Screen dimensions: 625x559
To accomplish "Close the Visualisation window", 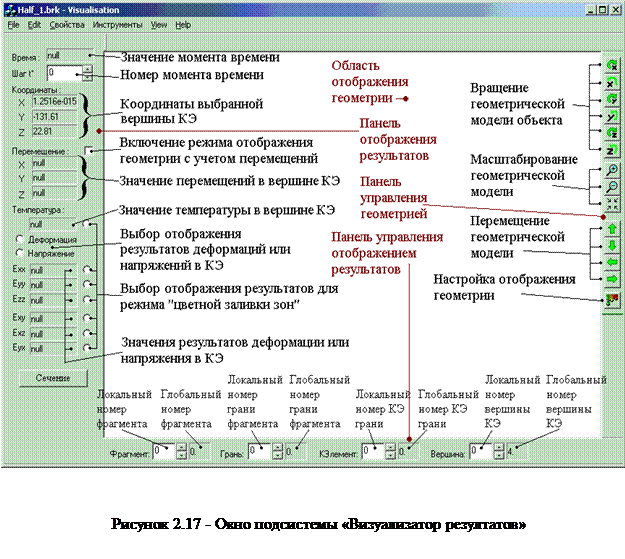I will pos(615,10).
